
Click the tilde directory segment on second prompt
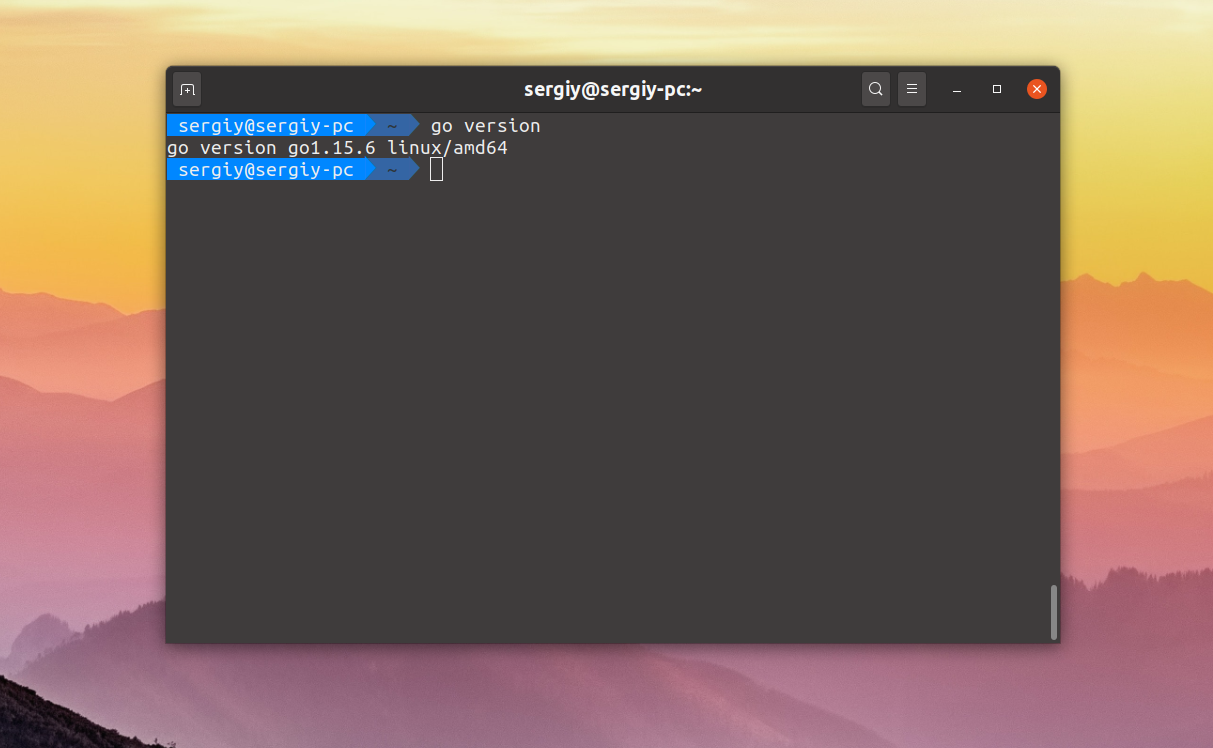point(392,170)
